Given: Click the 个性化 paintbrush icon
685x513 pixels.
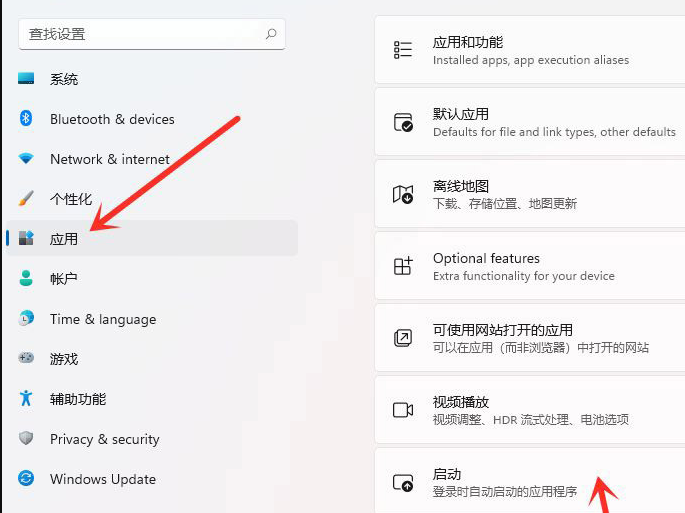Looking at the screenshot, I should [27, 199].
